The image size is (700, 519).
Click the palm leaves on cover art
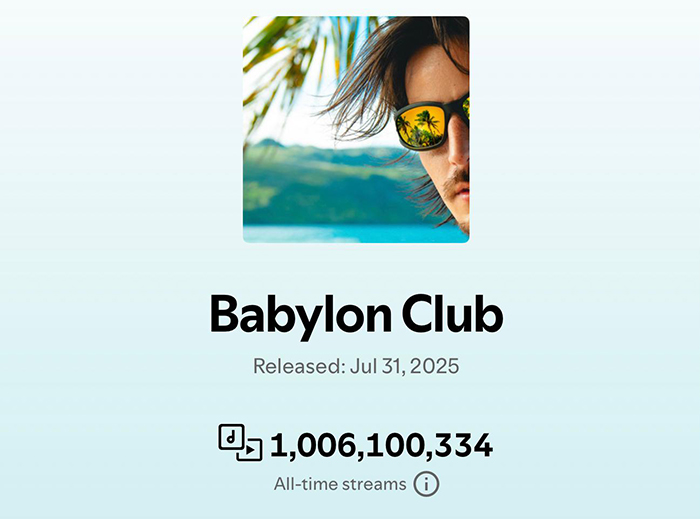coord(286,54)
